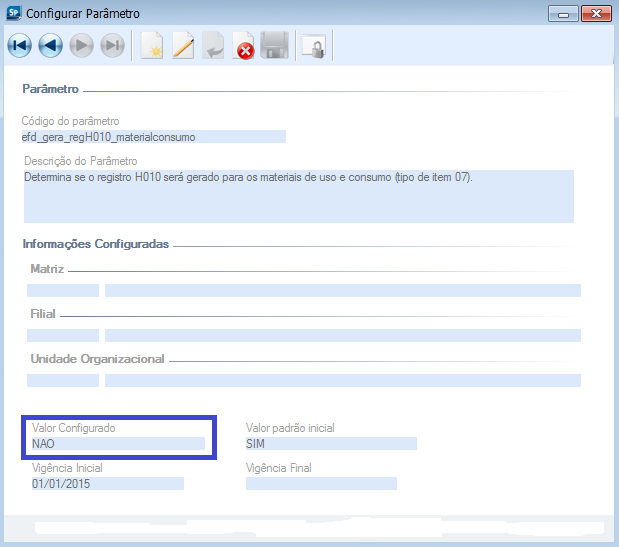Click the SP application icon in title bar
Image resolution: width=619 pixels, height=547 pixels.
(13, 13)
